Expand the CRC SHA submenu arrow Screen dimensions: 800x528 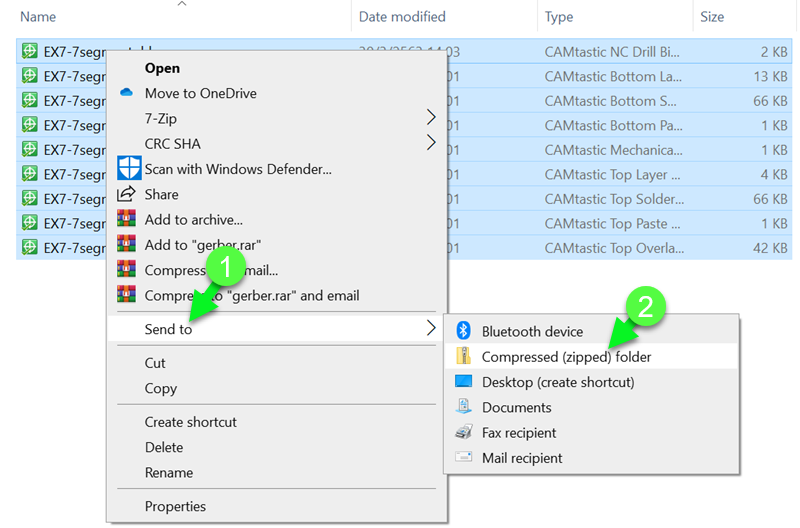(431, 143)
